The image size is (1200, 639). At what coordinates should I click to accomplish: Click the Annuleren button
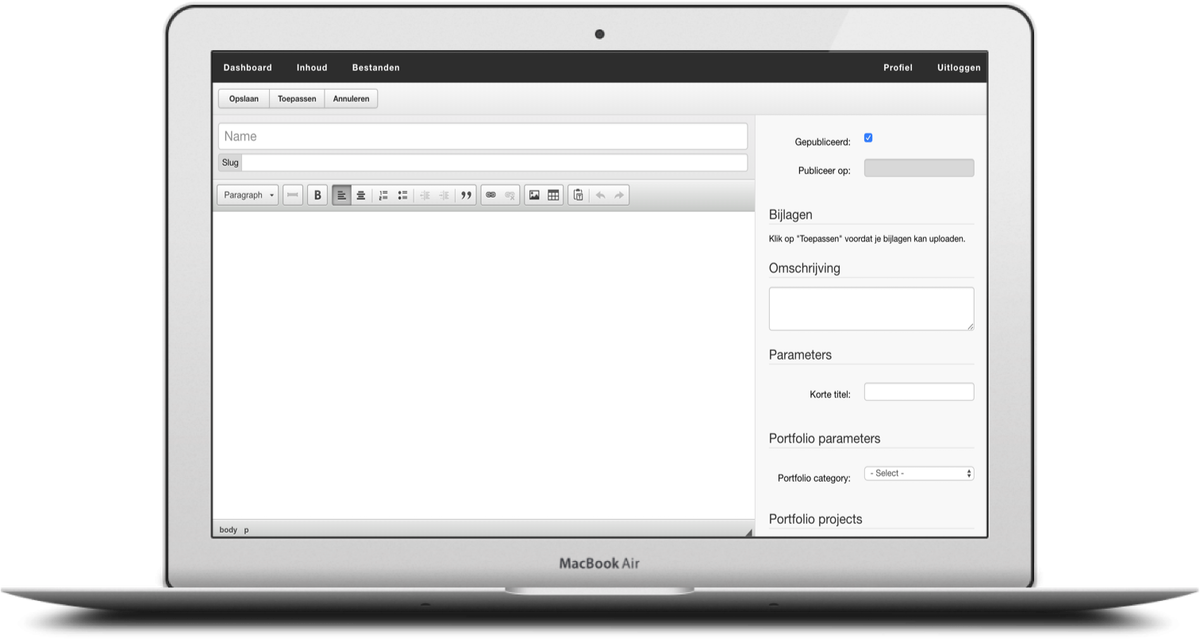coord(351,99)
